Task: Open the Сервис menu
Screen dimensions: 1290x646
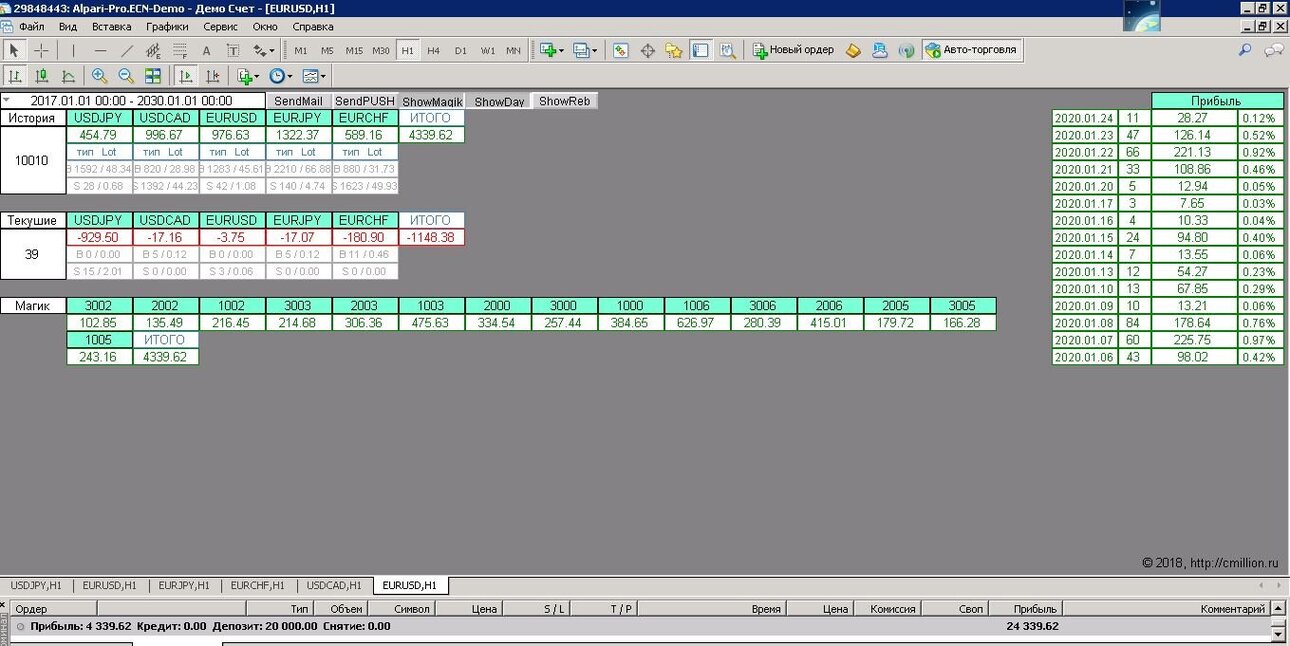Action: 220,26
